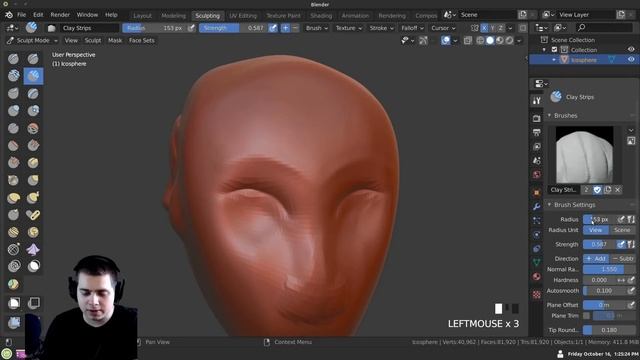Select the Flatten brush tool
Image resolution: width=640 pixels, height=360 pixels.
click(13, 145)
